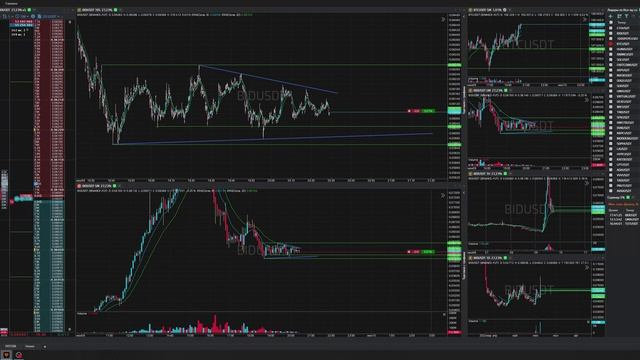Click the sort icon in the watchlist toolbar
The width and height of the screenshot is (640, 360).
pos(619,16)
